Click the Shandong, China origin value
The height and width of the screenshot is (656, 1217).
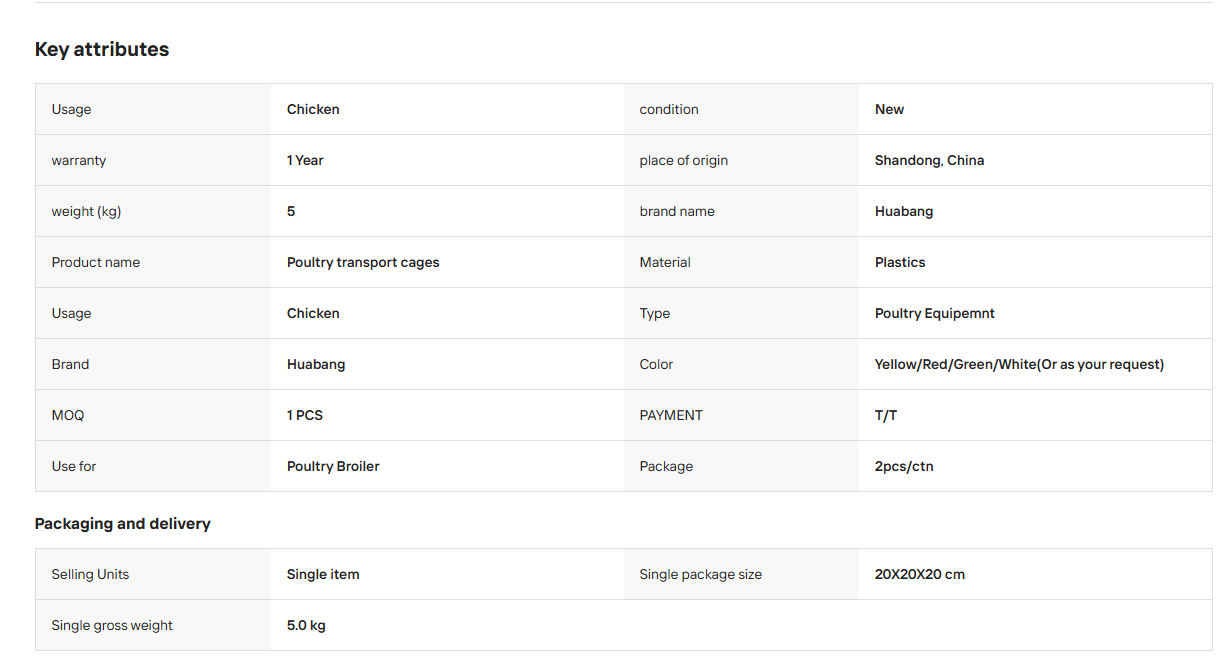pyautogui.click(x=929, y=160)
